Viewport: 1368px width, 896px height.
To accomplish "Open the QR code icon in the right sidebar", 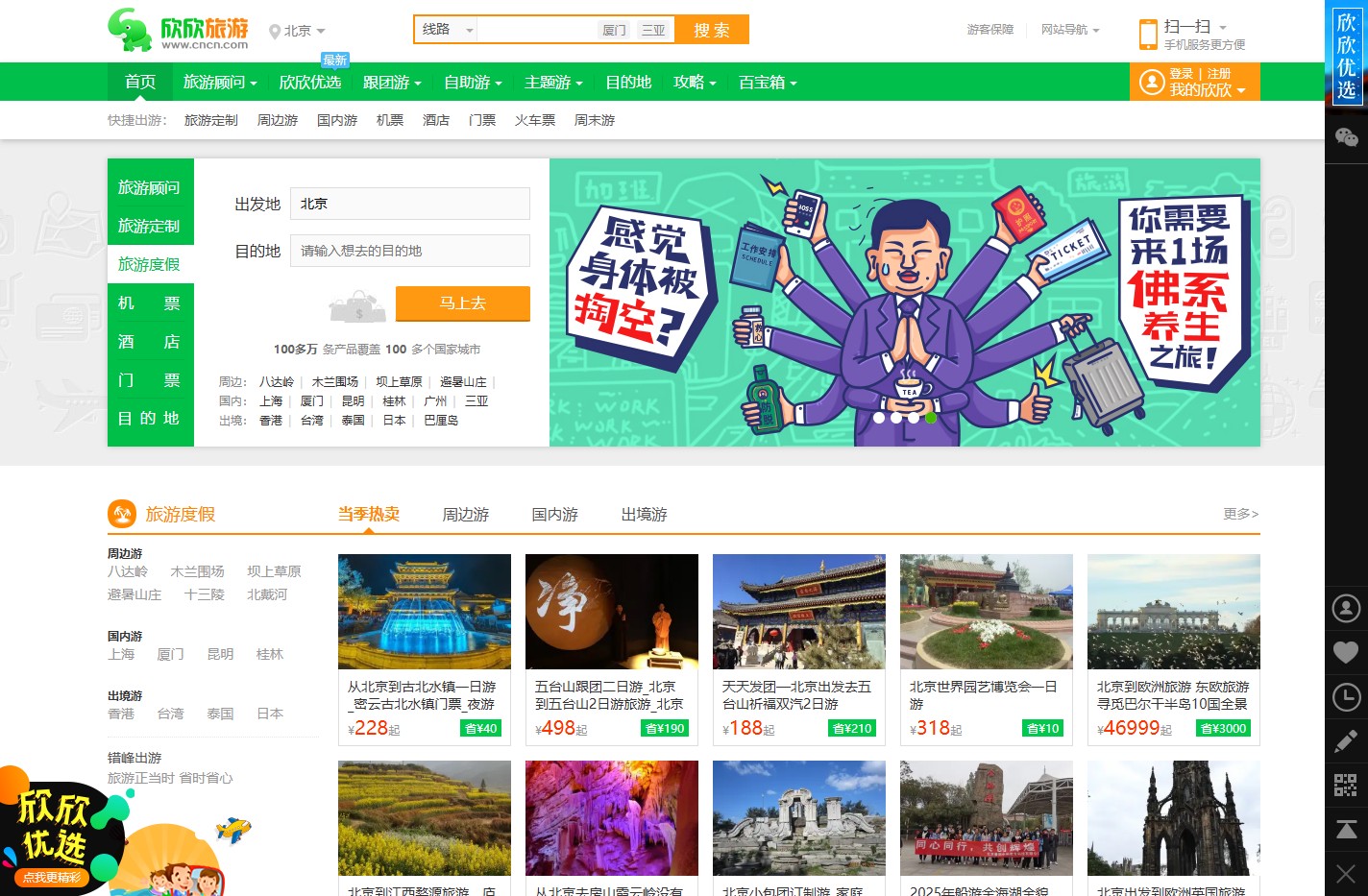I will (1346, 786).
